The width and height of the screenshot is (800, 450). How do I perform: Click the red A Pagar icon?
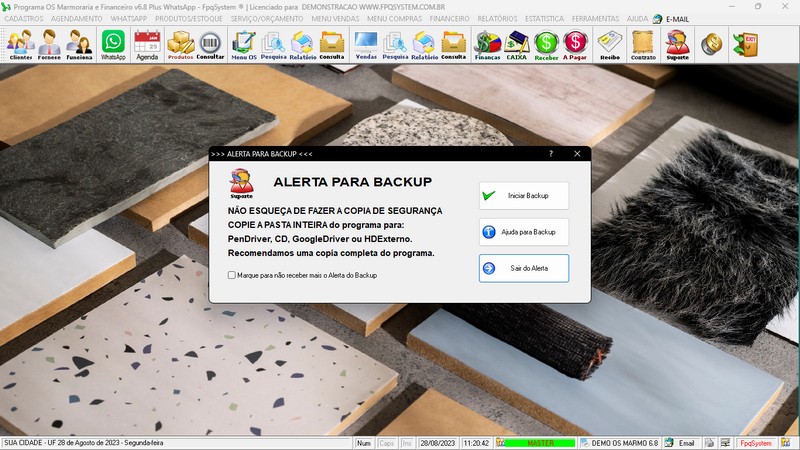point(575,44)
